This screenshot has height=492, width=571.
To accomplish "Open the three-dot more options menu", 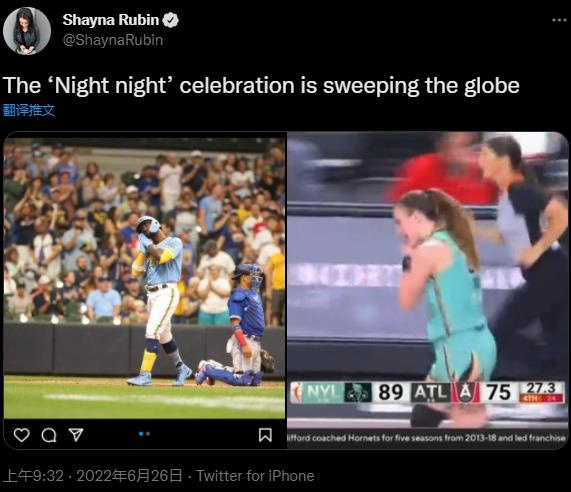I will click(x=559, y=20).
